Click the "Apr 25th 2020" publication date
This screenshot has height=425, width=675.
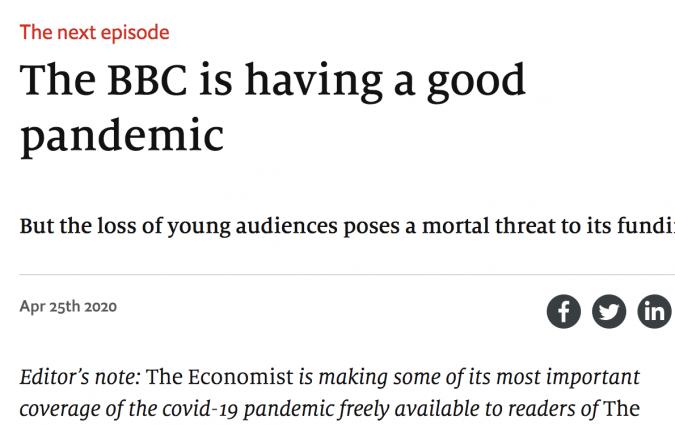68,306
